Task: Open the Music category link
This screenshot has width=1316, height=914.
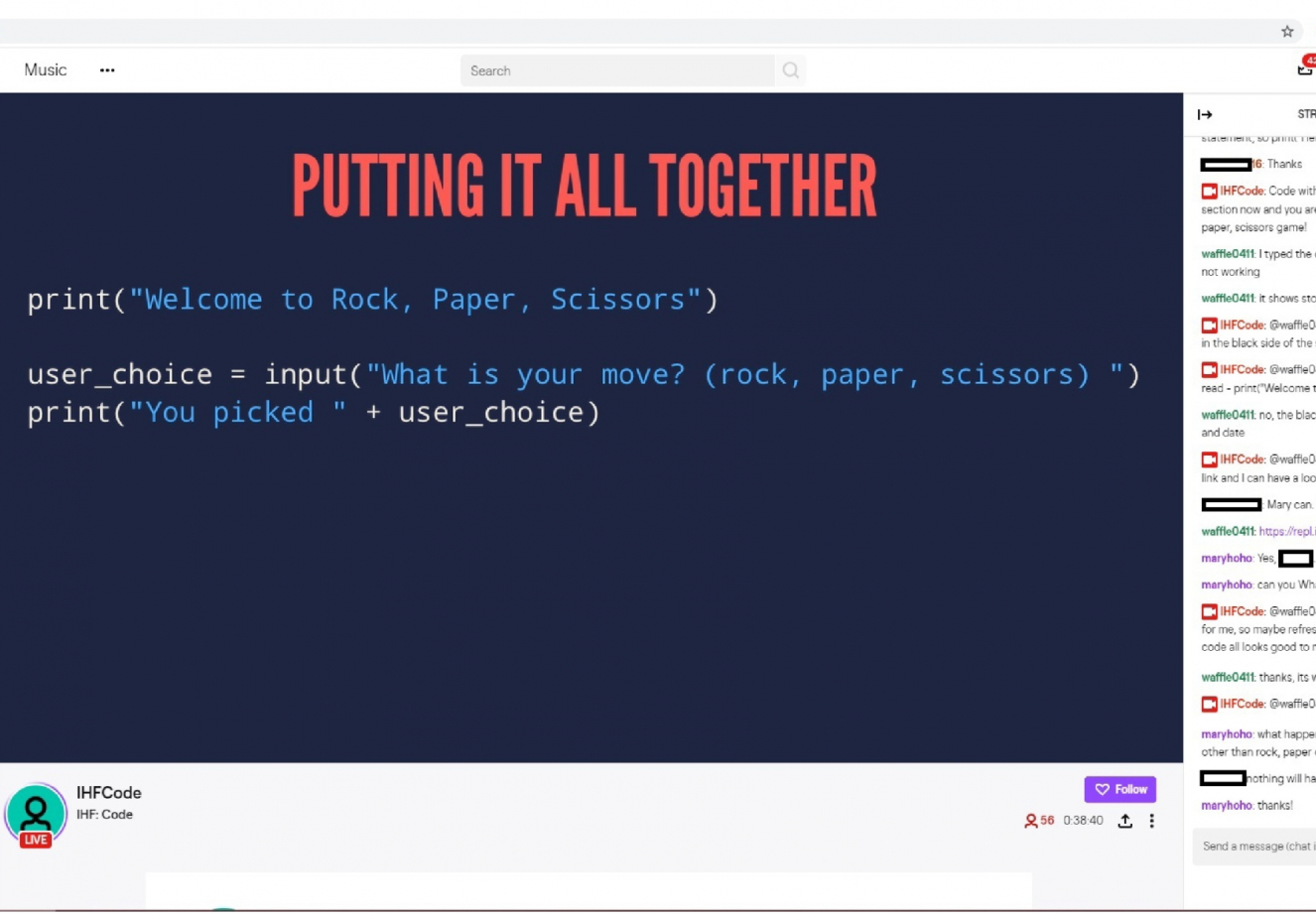Action: click(x=46, y=70)
